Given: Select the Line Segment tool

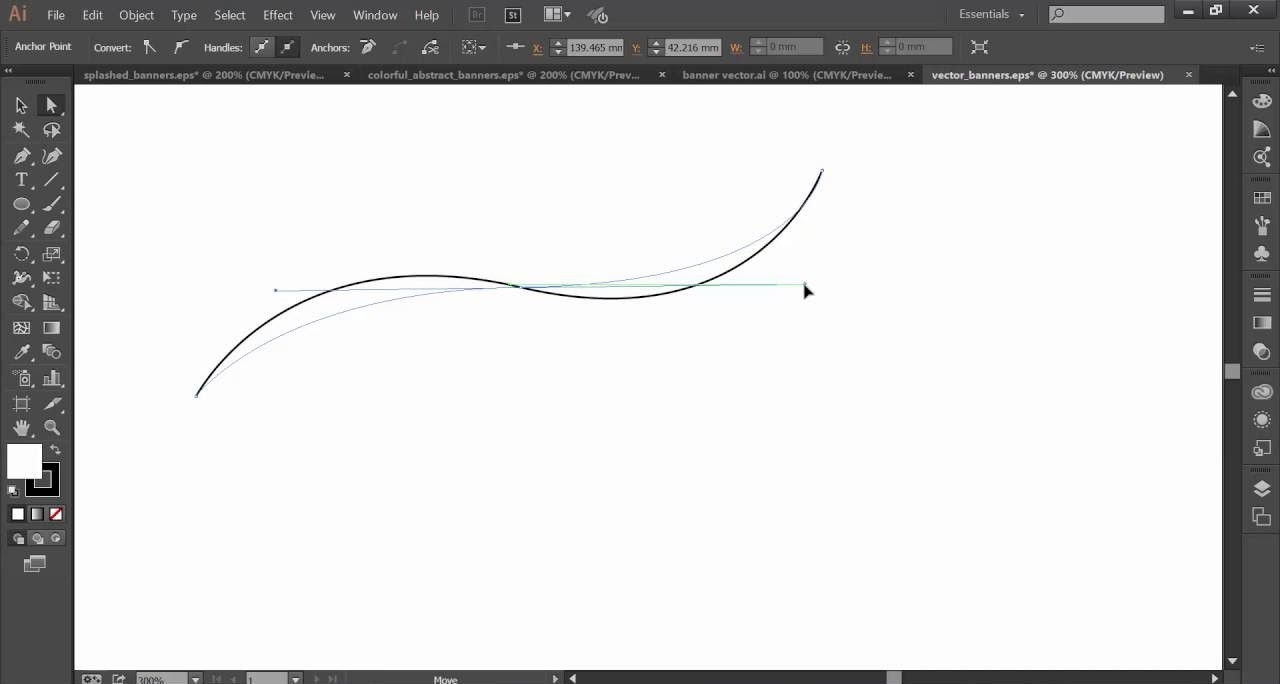Looking at the screenshot, I should pos(52,180).
